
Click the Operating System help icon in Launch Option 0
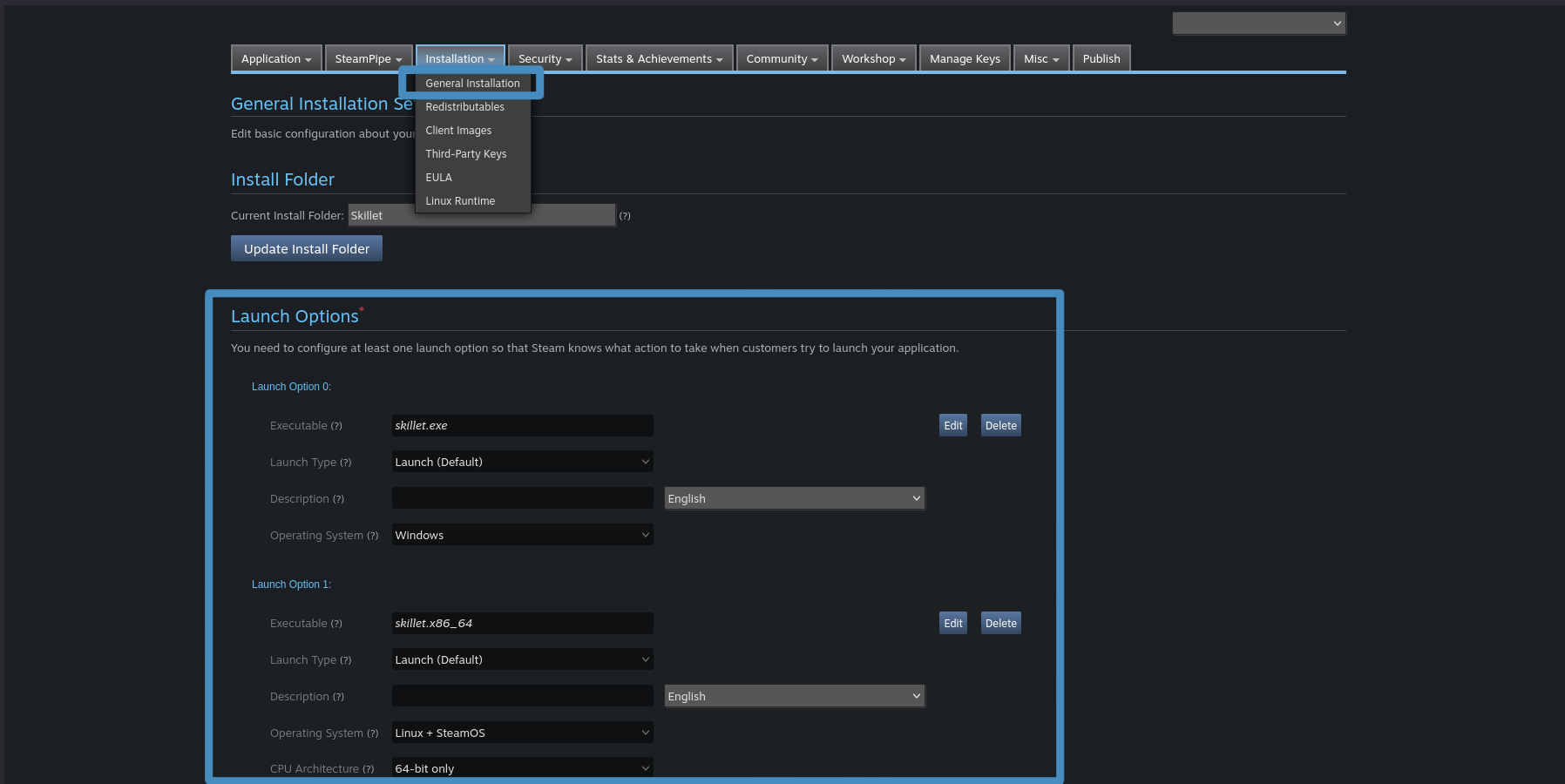coord(372,536)
